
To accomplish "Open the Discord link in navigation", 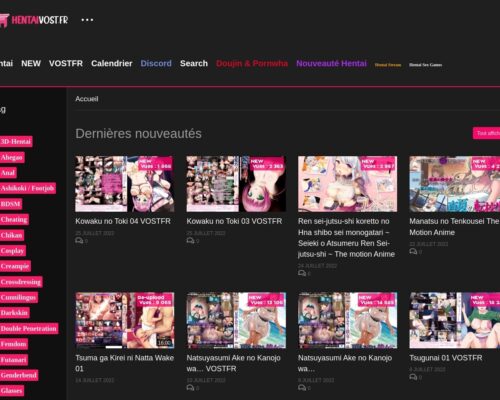I will point(156,63).
